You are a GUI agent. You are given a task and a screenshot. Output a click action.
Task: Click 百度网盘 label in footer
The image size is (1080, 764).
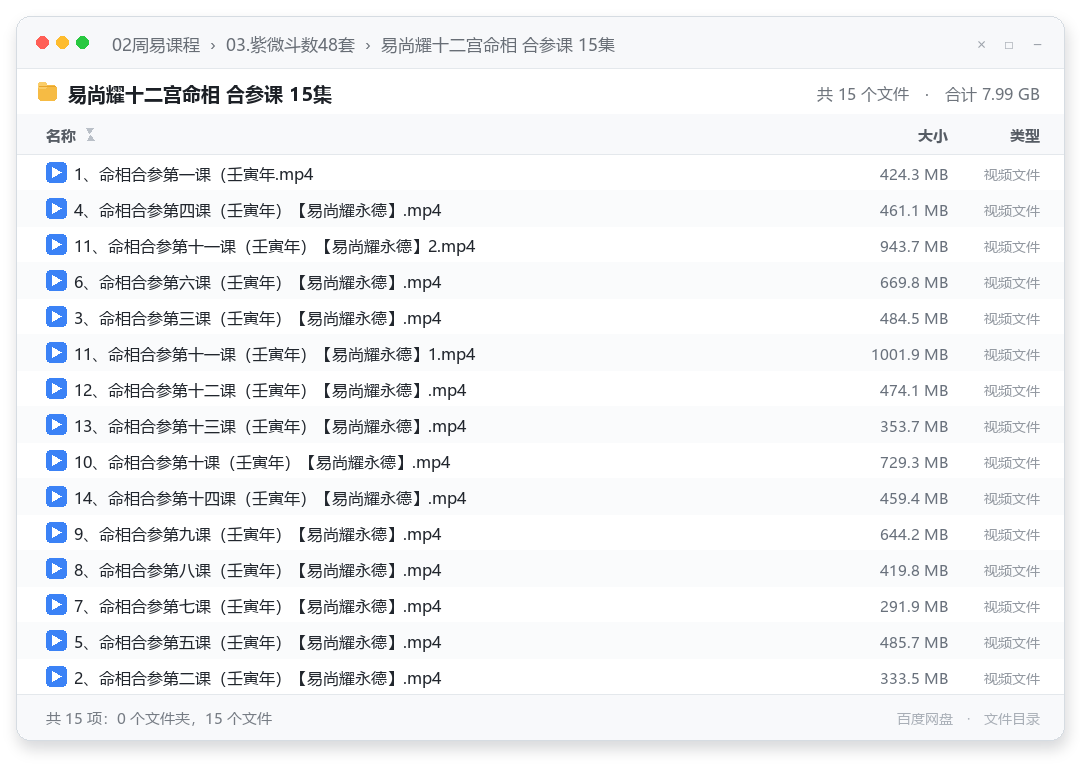(924, 719)
